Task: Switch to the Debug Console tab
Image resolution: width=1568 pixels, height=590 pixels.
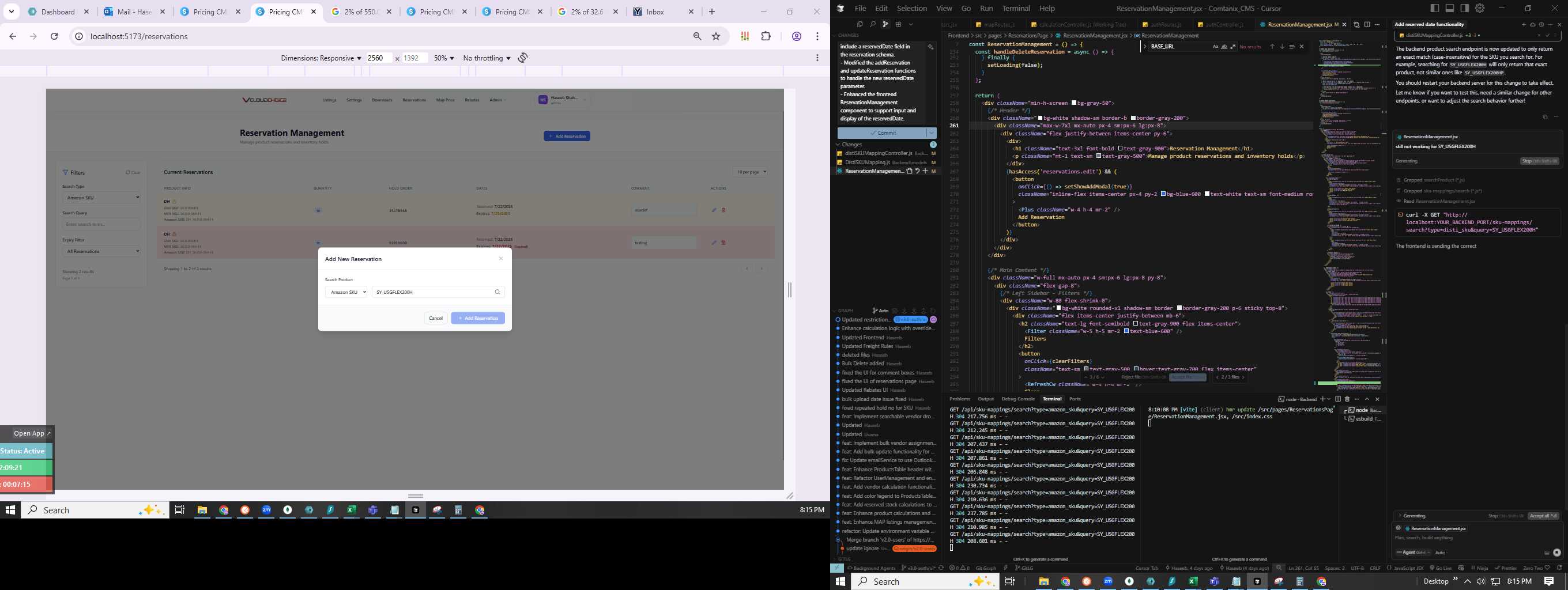Action: pos(1017,399)
